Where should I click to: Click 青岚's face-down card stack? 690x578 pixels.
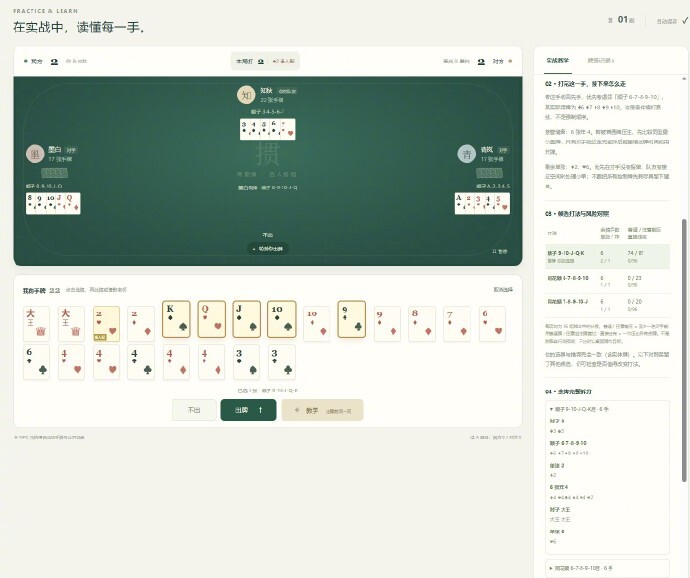click(489, 173)
